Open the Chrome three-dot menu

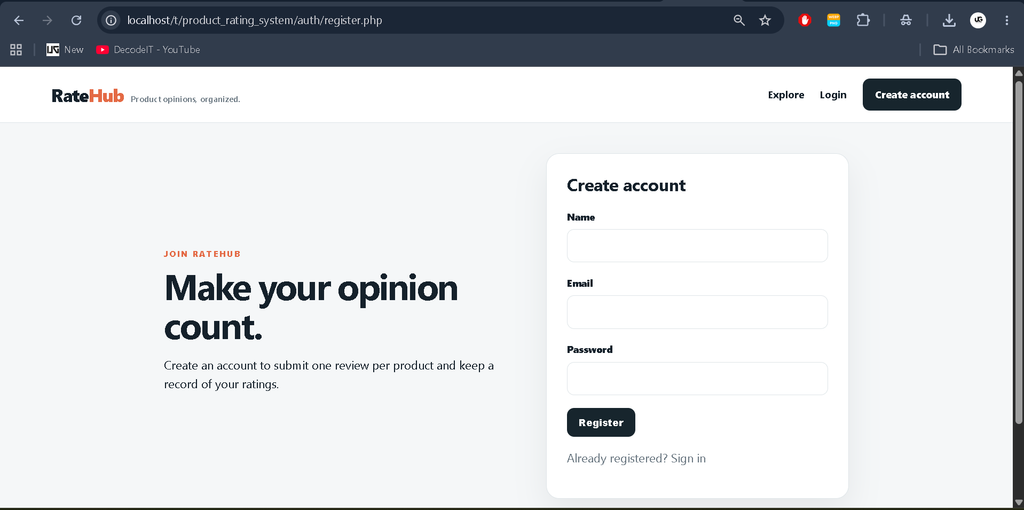click(1006, 20)
